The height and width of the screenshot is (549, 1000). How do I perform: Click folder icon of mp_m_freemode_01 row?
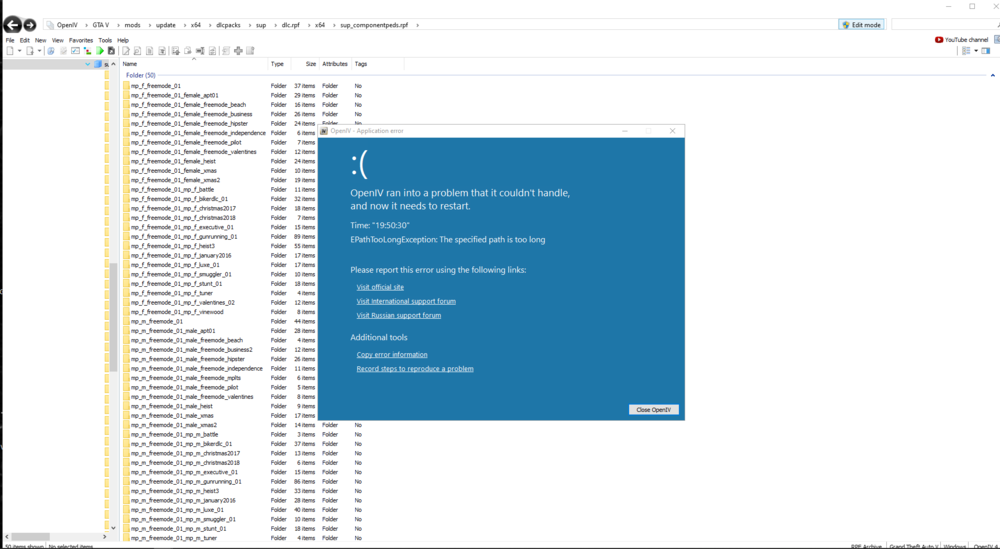click(126, 321)
